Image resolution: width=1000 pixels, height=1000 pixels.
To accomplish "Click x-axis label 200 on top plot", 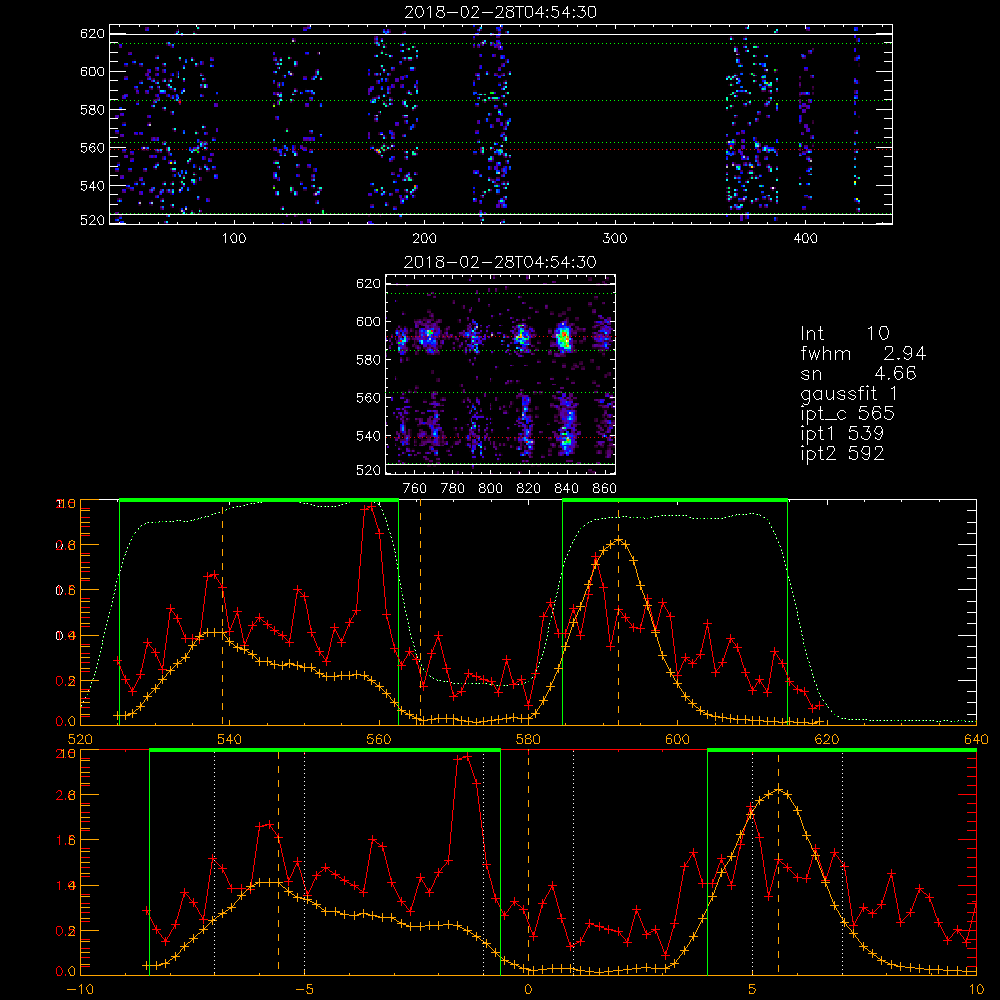I will [424, 239].
